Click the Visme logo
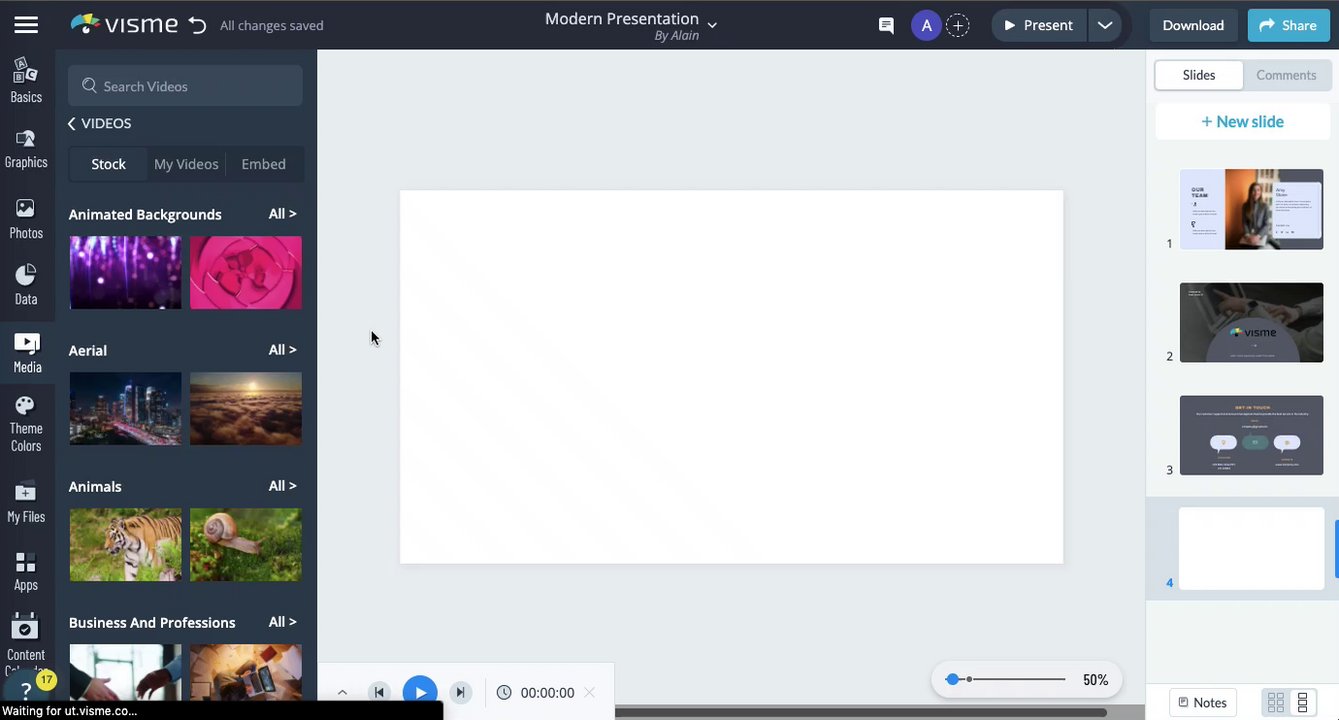 125,24
